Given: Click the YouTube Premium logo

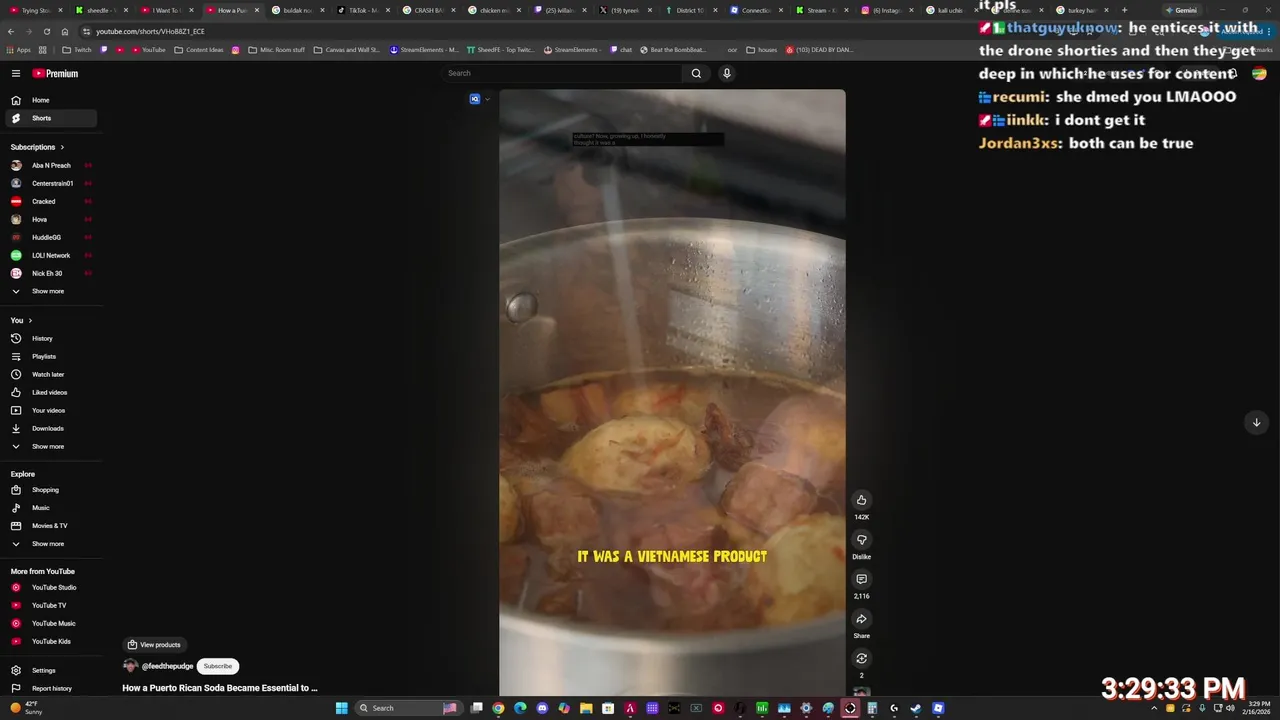Looking at the screenshot, I should click(x=55, y=73).
